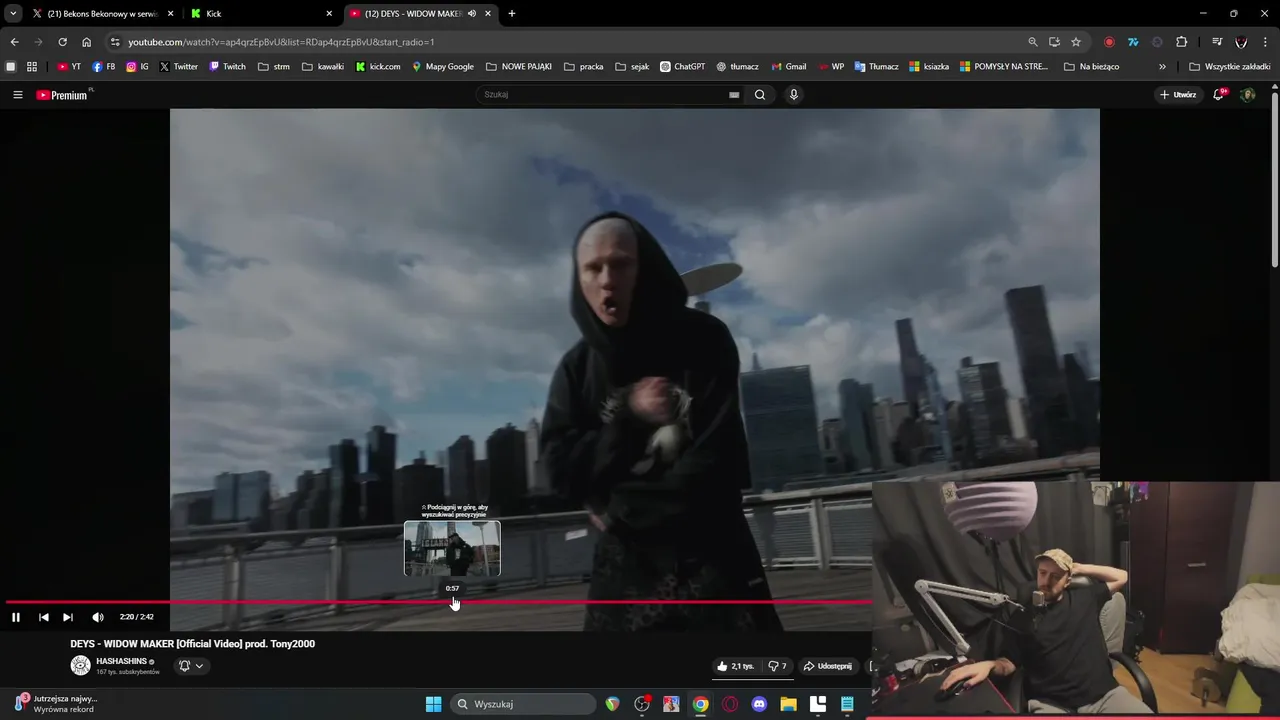This screenshot has height=720, width=1280.
Task: Open the apps grid bookmark icon
Action: [x=32, y=67]
